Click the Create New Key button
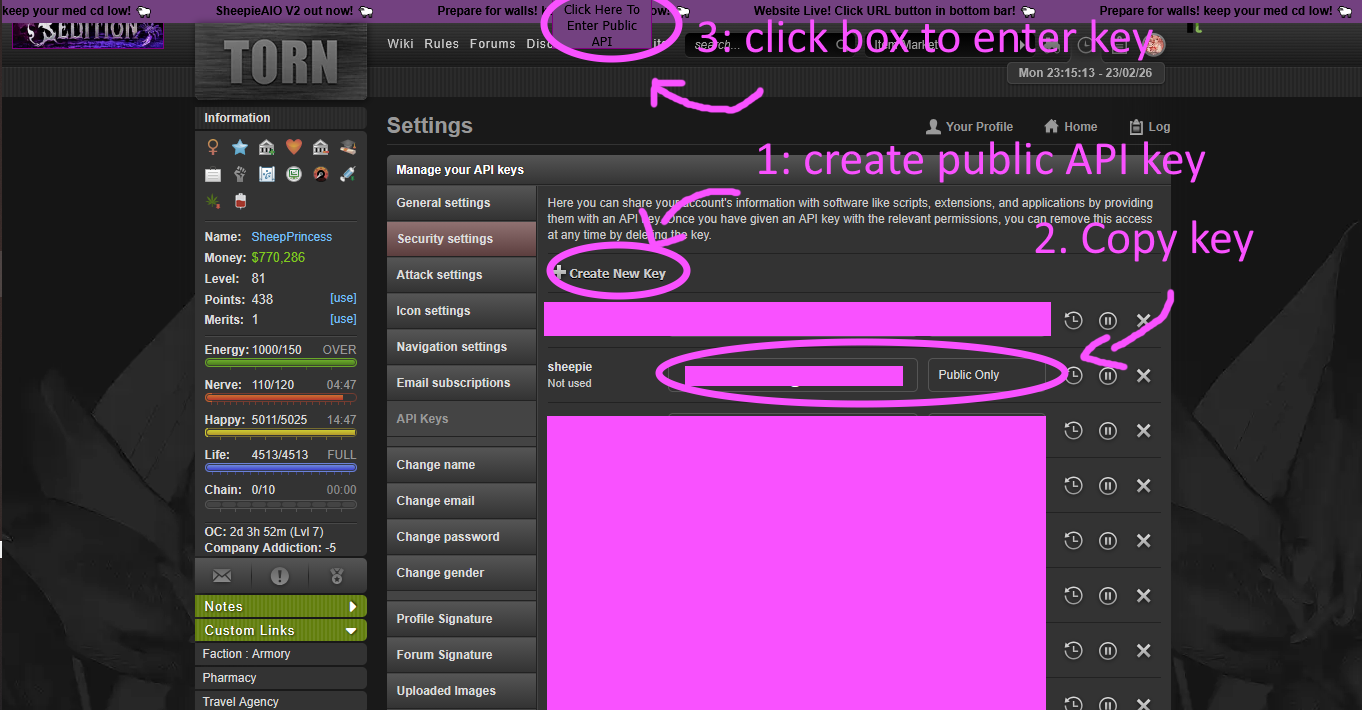Viewport: 1362px width, 710px height. pyautogui.click(x=617, y=270)
